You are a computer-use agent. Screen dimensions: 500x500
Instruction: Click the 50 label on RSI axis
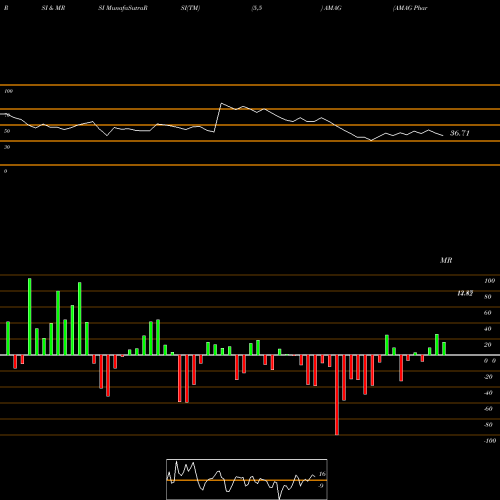coord(7,131)
